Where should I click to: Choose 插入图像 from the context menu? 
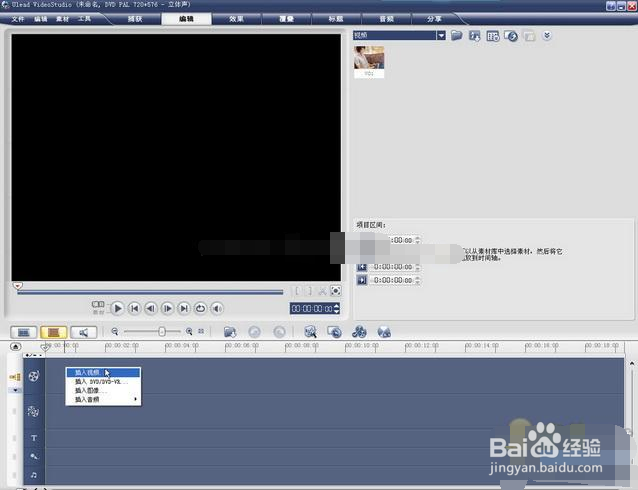tap(103, 391)
